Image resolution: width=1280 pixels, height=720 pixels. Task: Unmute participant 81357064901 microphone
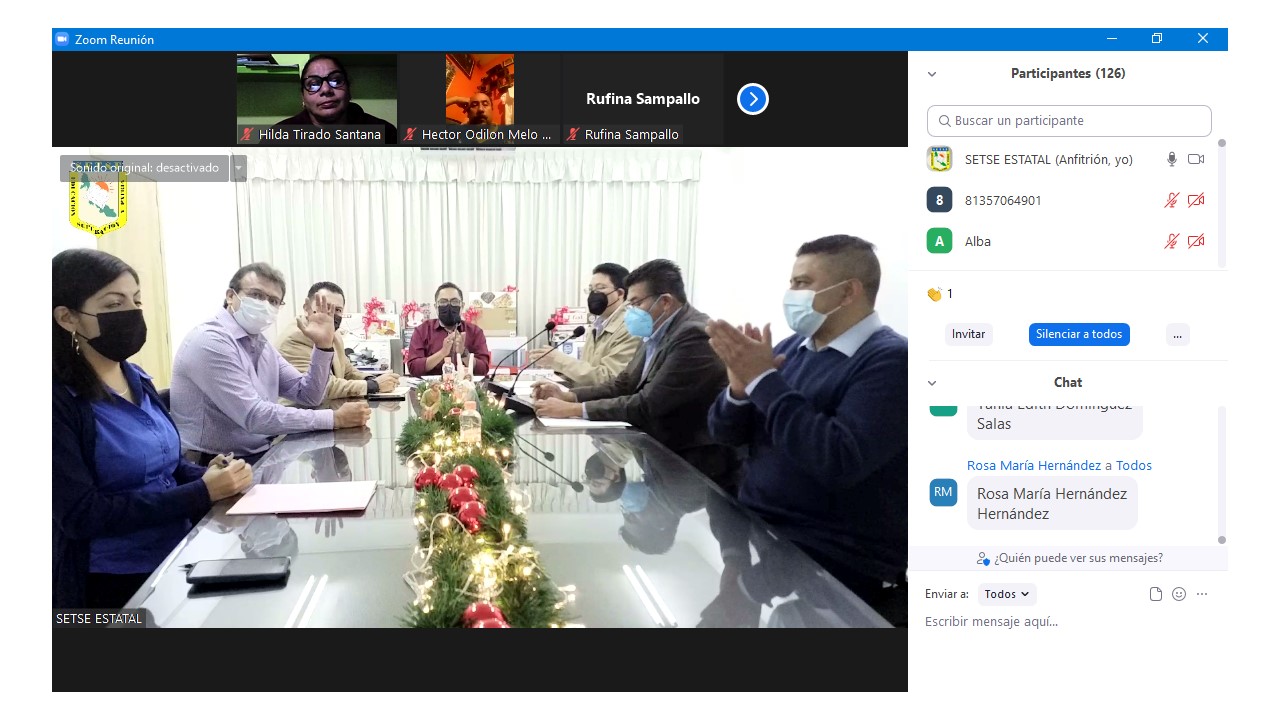pyautogui.click(x=1172, y=200)
